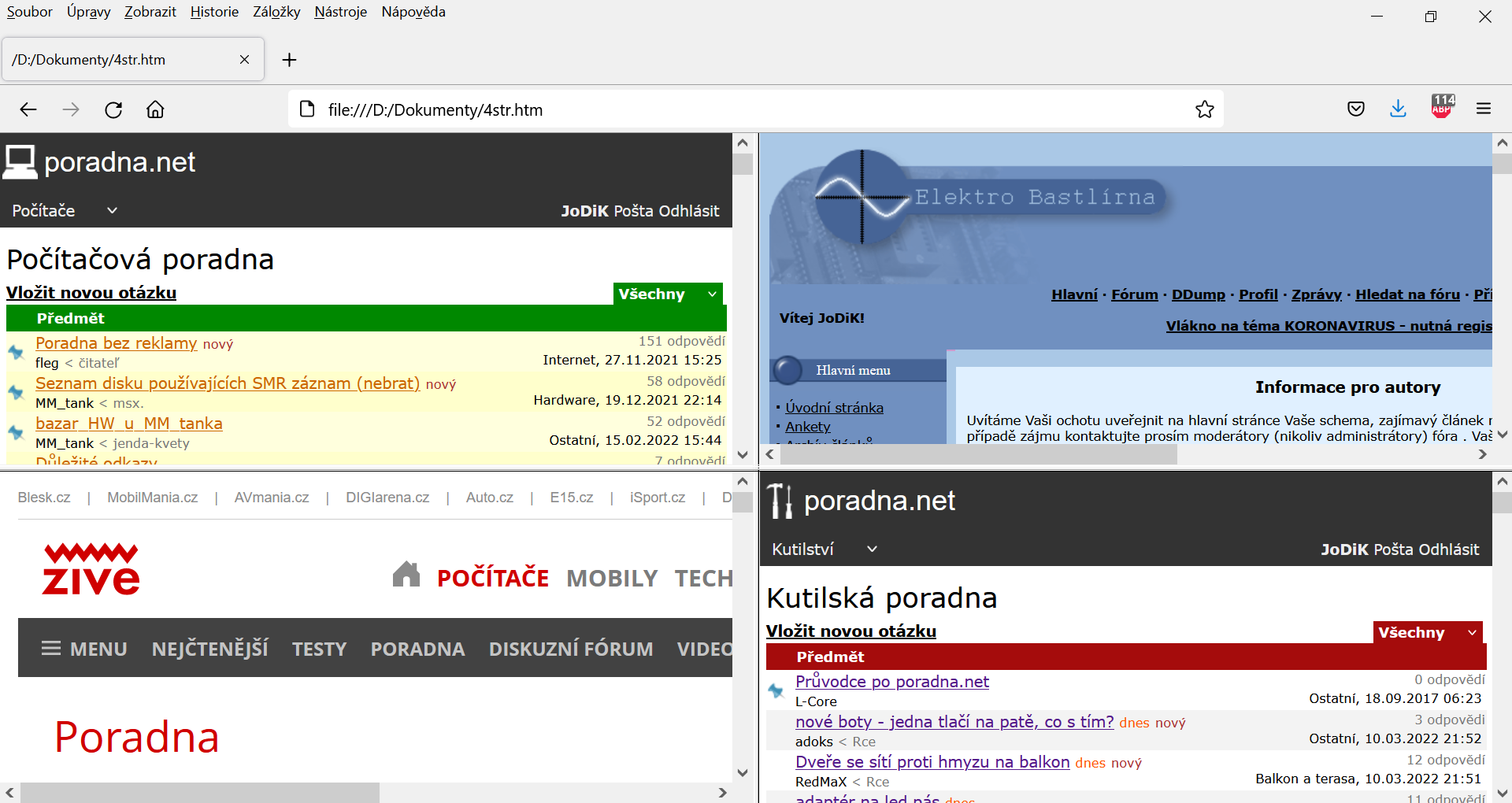Viewport: 1512px width, 803px height.
Task: Open the Nápověda menu
Action: 413,12
